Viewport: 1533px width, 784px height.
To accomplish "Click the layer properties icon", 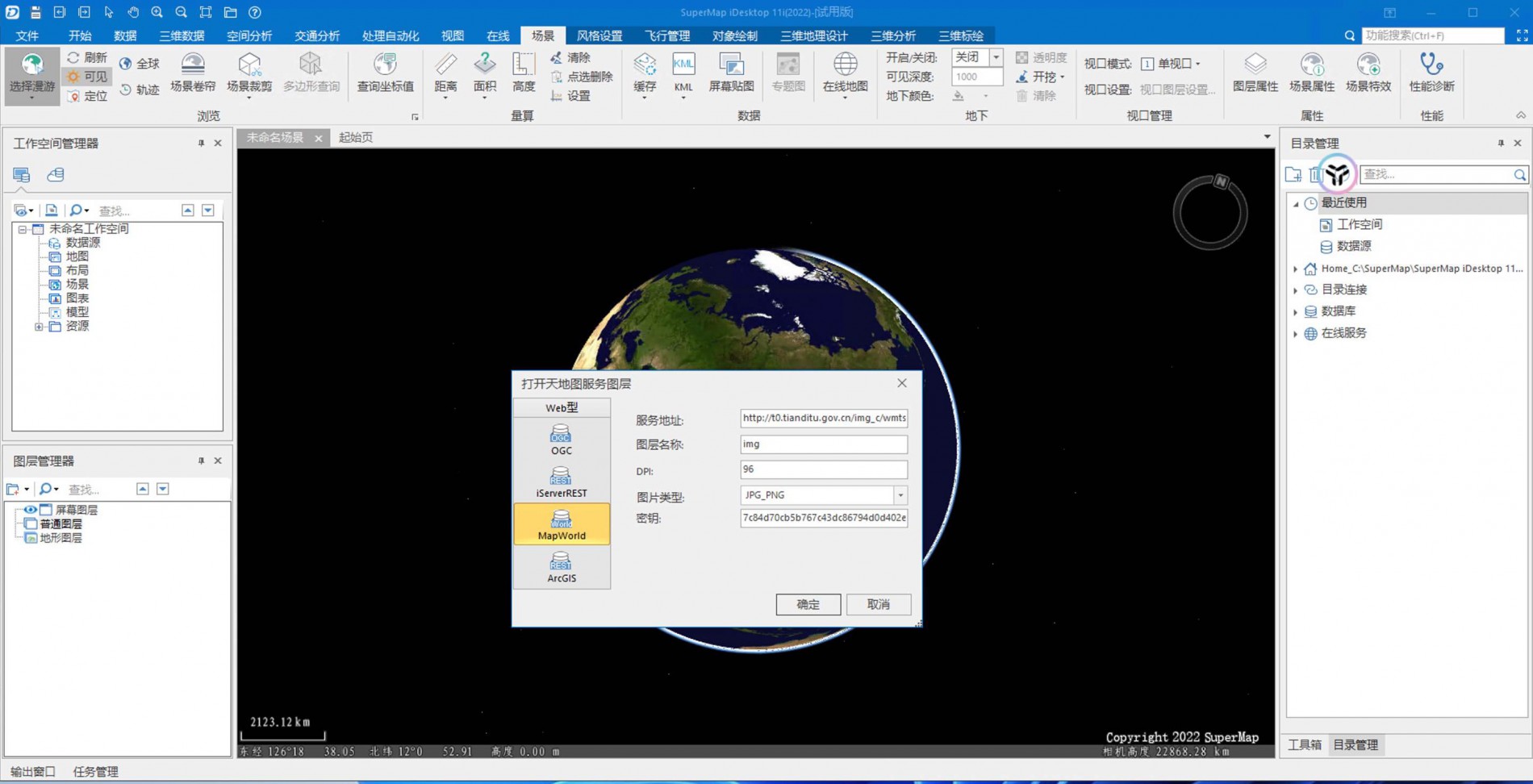I will tap(1255, 71).
